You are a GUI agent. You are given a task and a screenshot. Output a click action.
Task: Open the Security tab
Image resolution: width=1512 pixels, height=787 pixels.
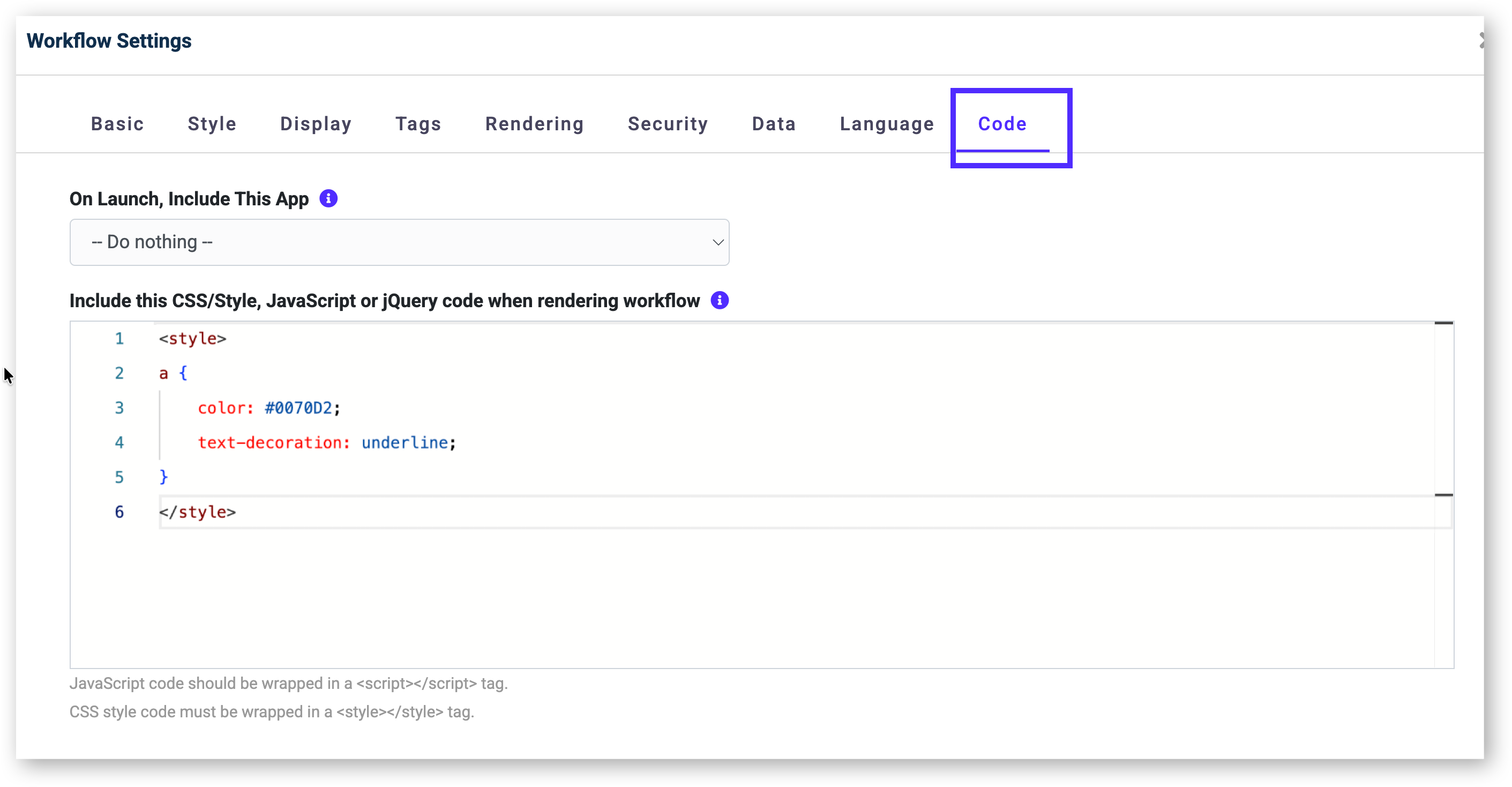coord(668,124)
